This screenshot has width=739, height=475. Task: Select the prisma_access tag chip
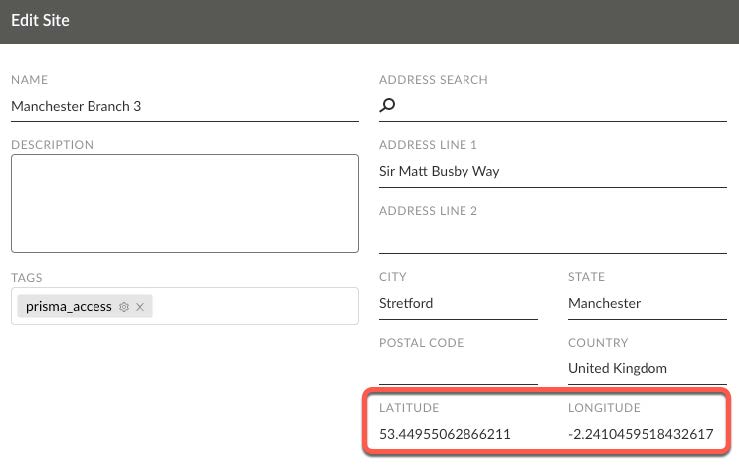(69, 307)
